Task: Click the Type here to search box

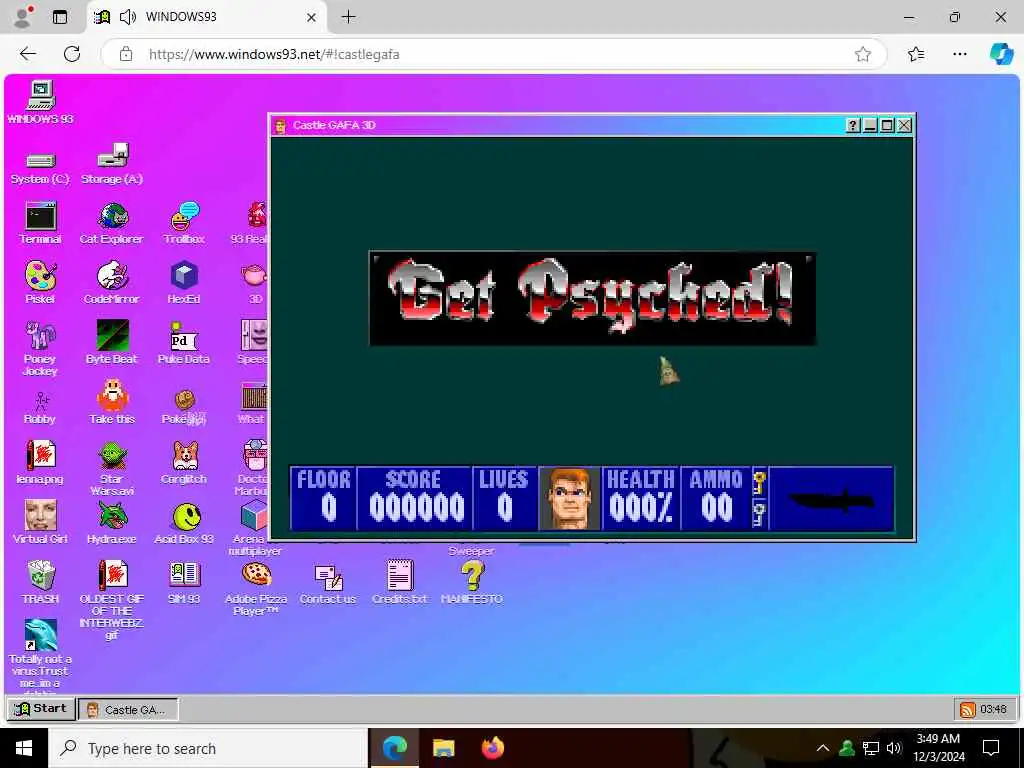Action: [x=208, y=748]
